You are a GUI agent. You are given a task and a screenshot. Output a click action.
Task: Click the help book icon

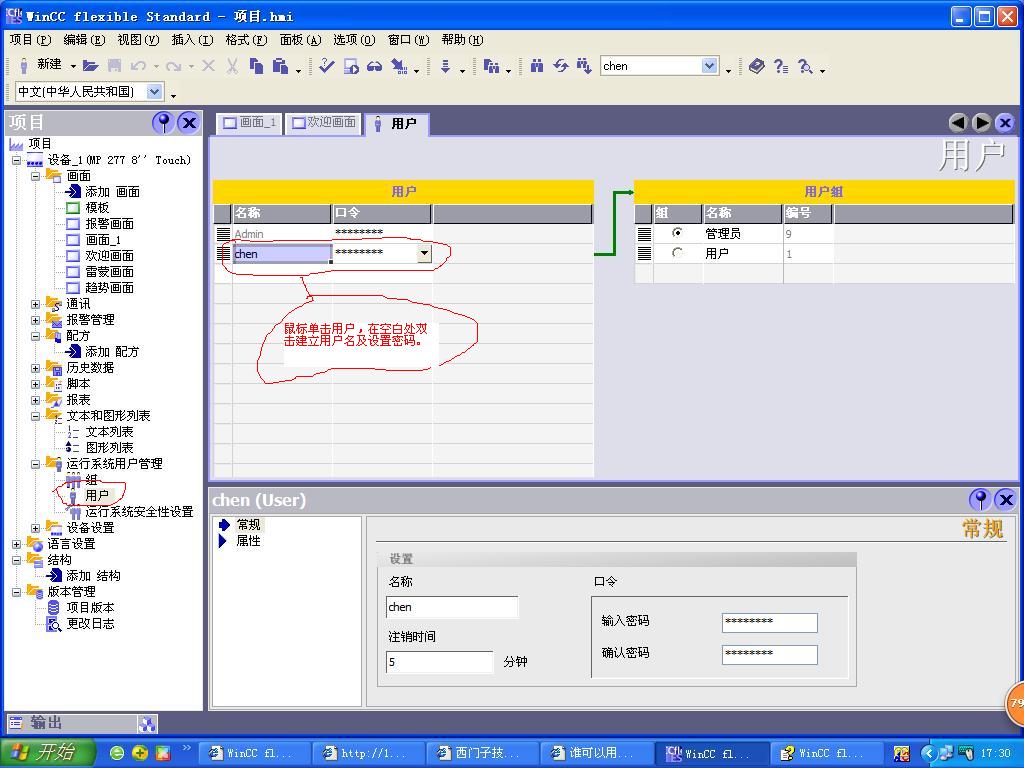point(756,65)
